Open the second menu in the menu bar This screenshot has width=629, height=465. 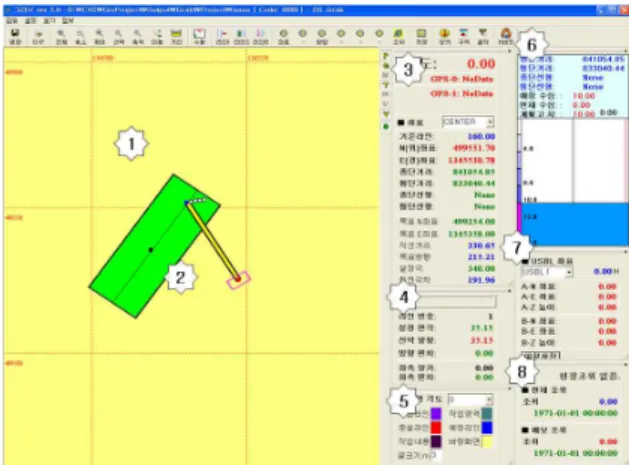pos(30,21)
